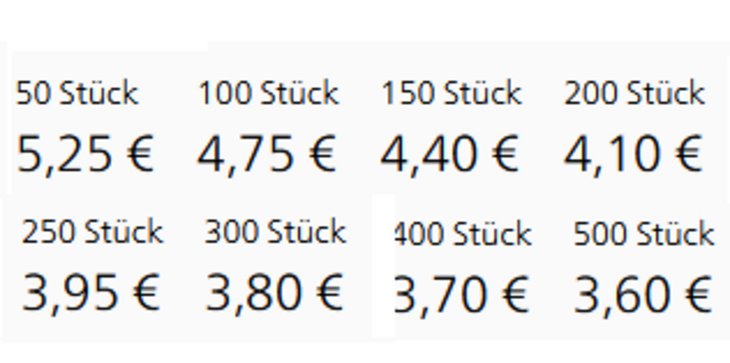Click the euro symbol after 5,25
730x363 pixels.
tap(140, 153)
